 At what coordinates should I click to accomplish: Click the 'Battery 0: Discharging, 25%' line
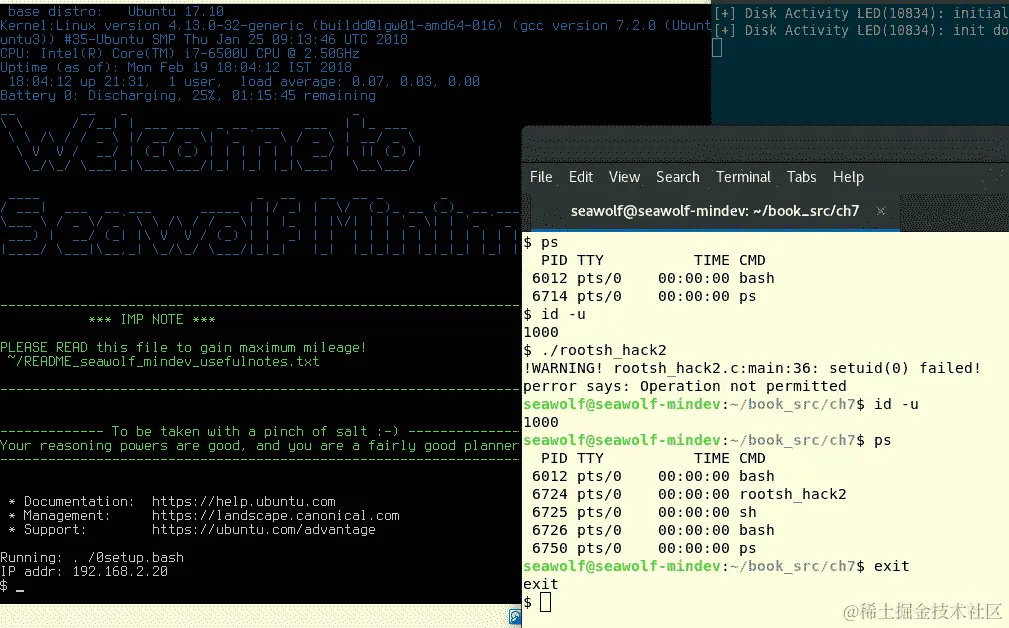coord(188,95)
